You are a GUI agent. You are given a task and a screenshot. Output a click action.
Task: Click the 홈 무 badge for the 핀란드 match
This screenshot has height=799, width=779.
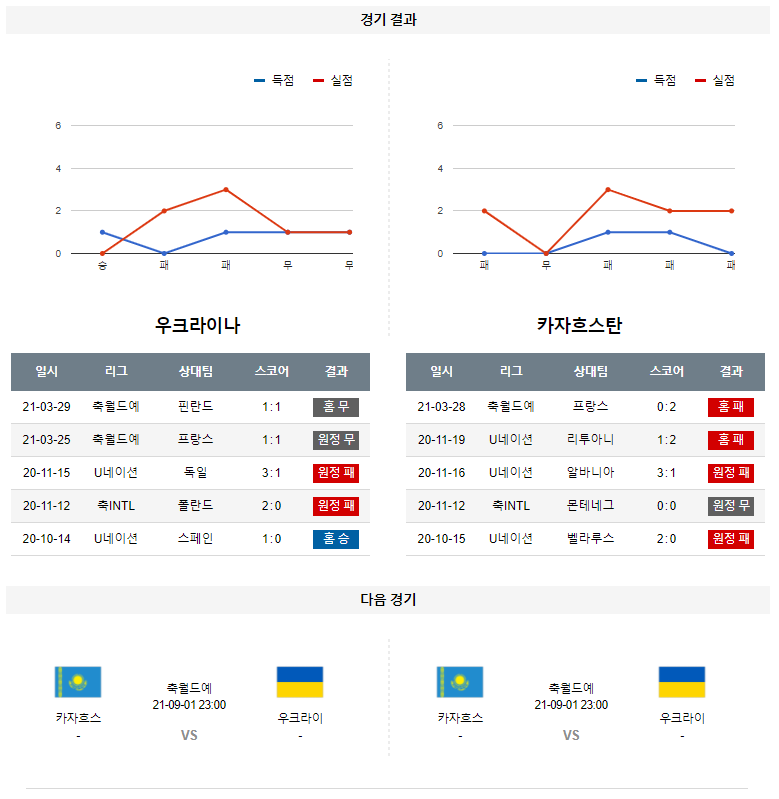336,407
